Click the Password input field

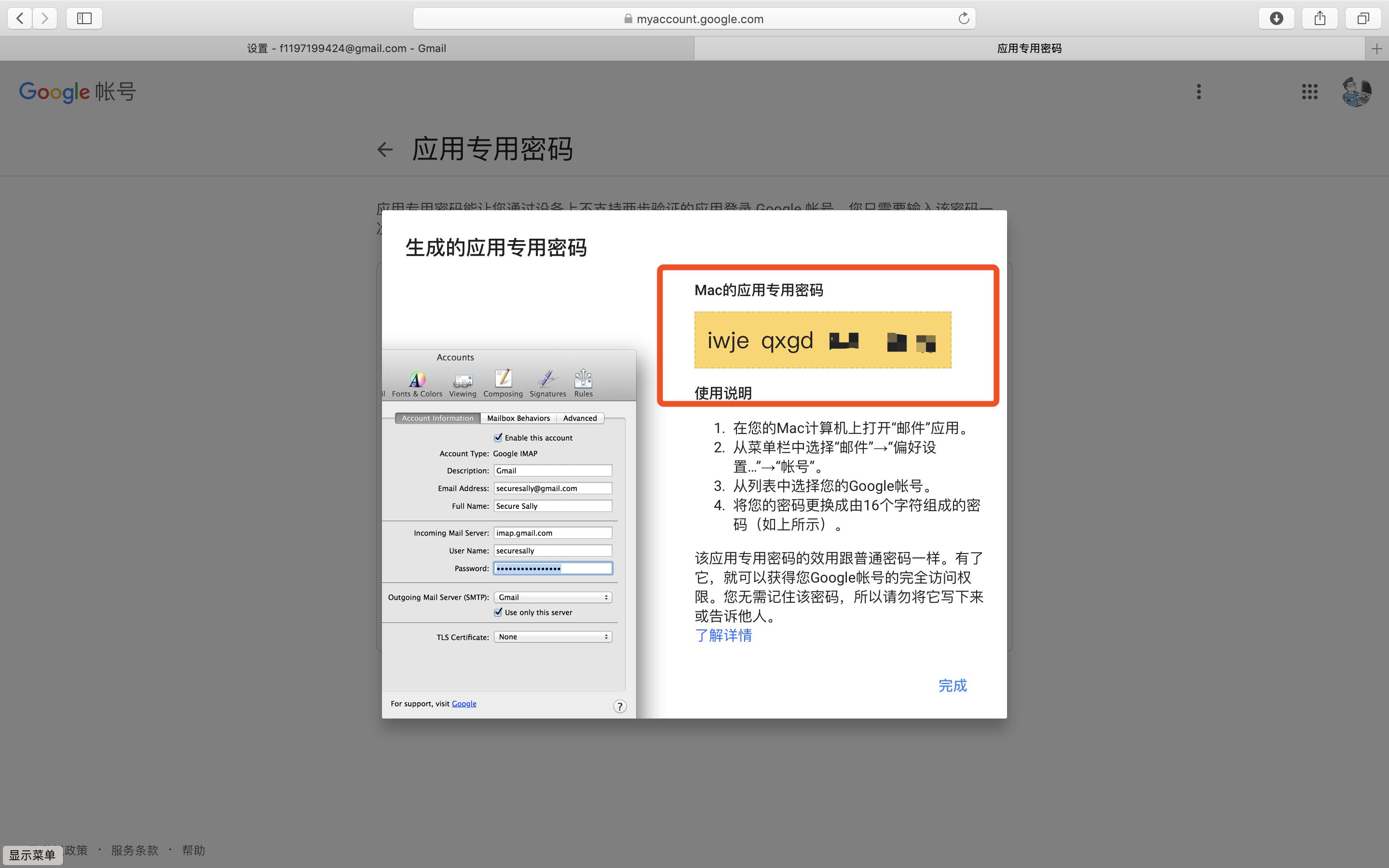(552, 568)
